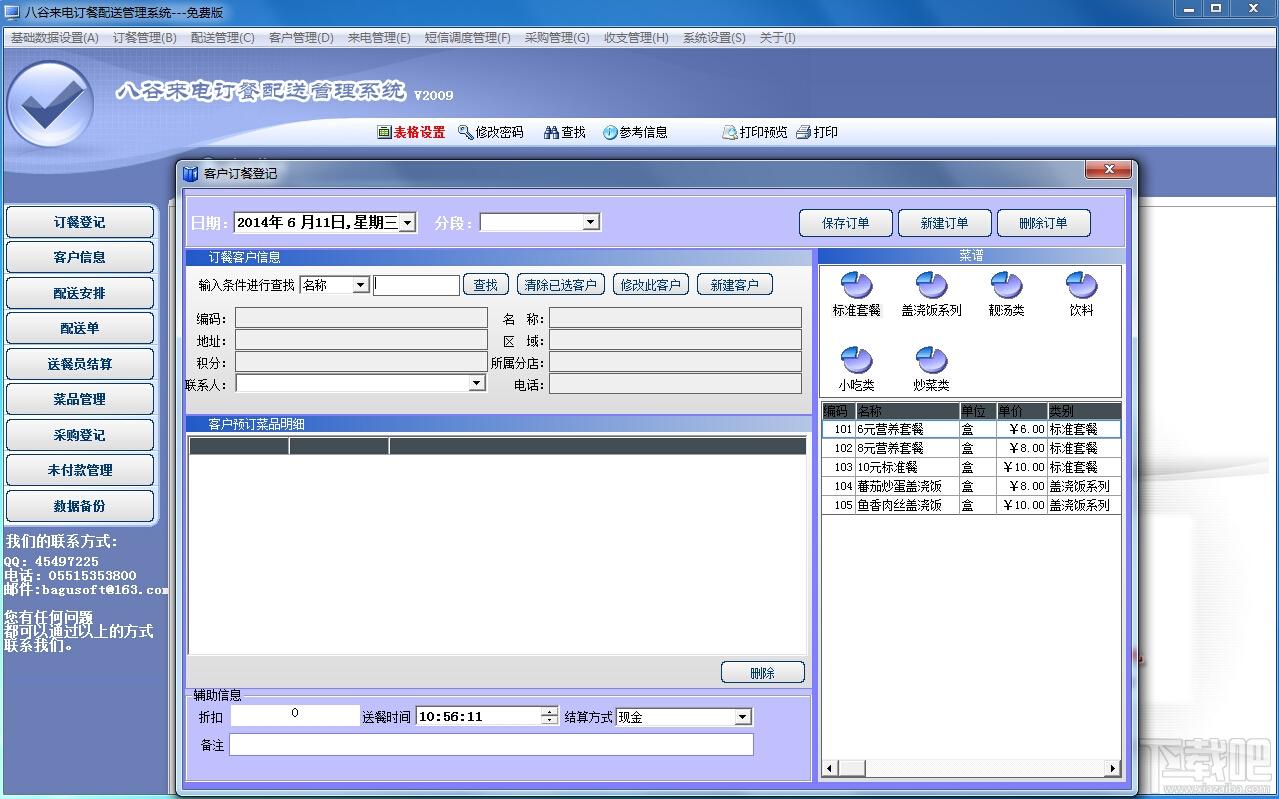
Task: Select the 10元标准餐 row
Action: click(x=971, y=467)
